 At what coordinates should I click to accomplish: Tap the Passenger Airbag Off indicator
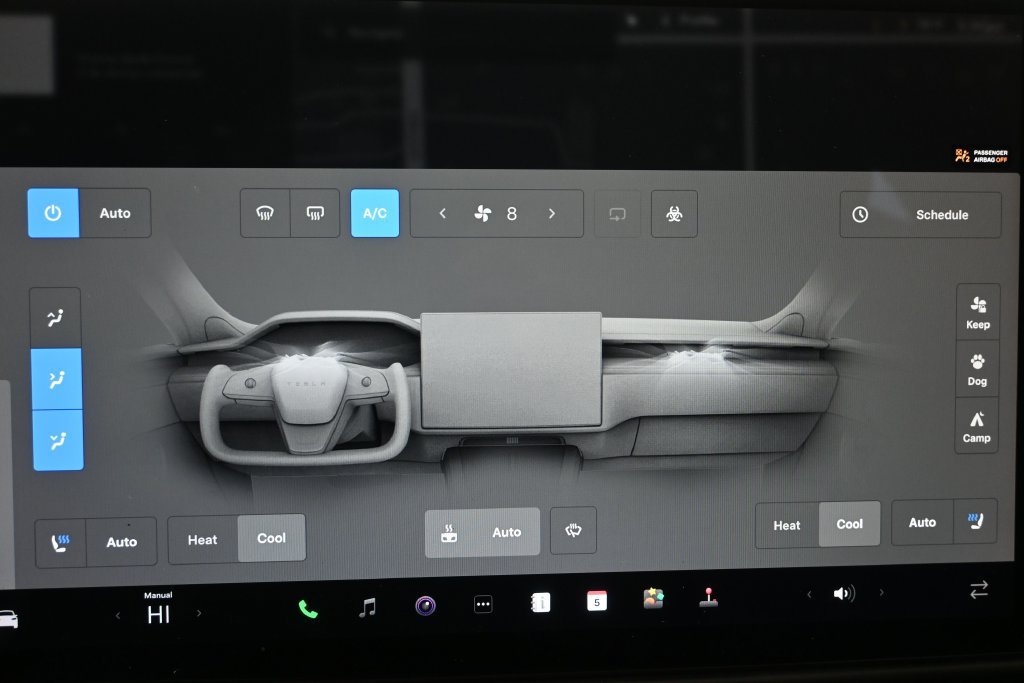[981, 155]
